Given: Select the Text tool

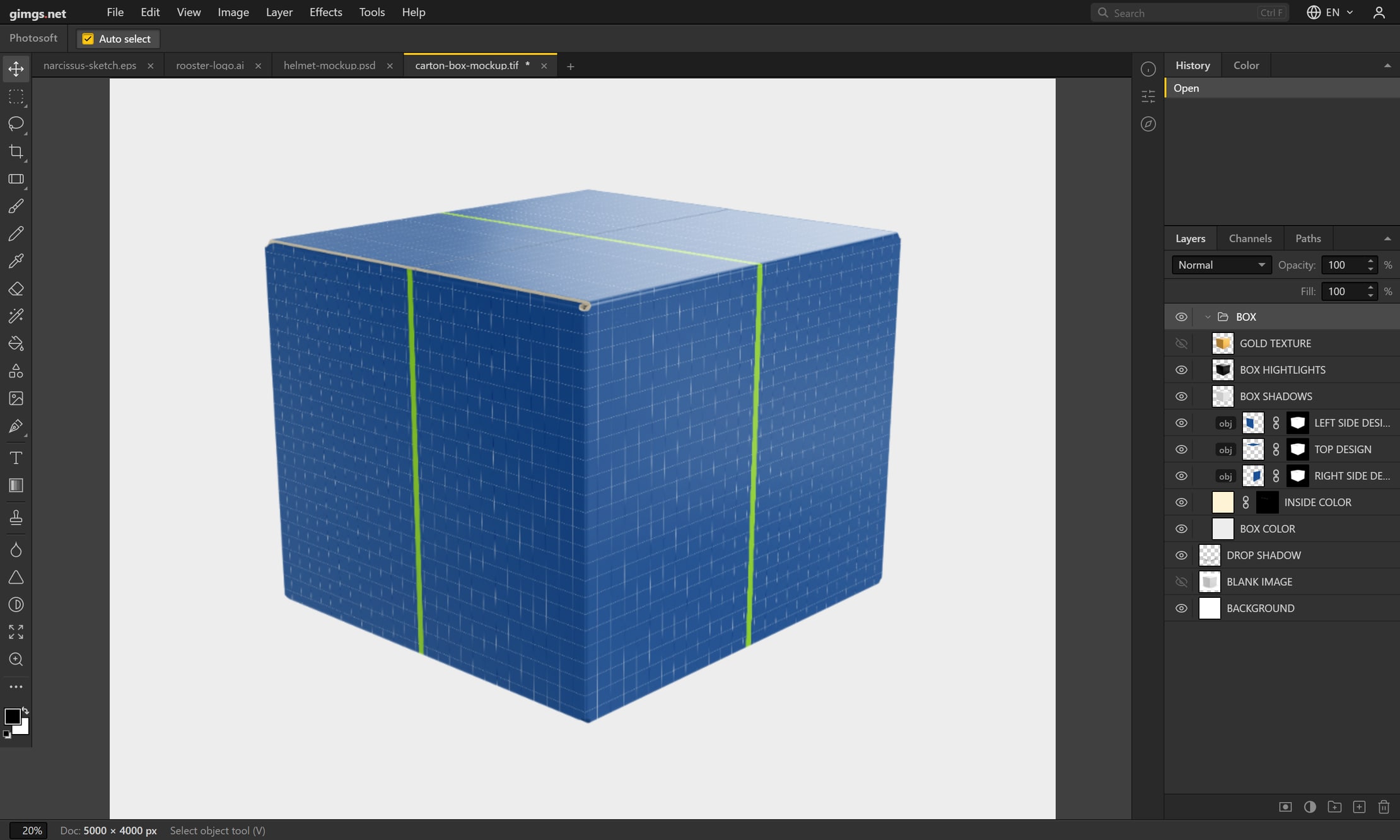Looking at the screenshot, I should click(16, 458).
